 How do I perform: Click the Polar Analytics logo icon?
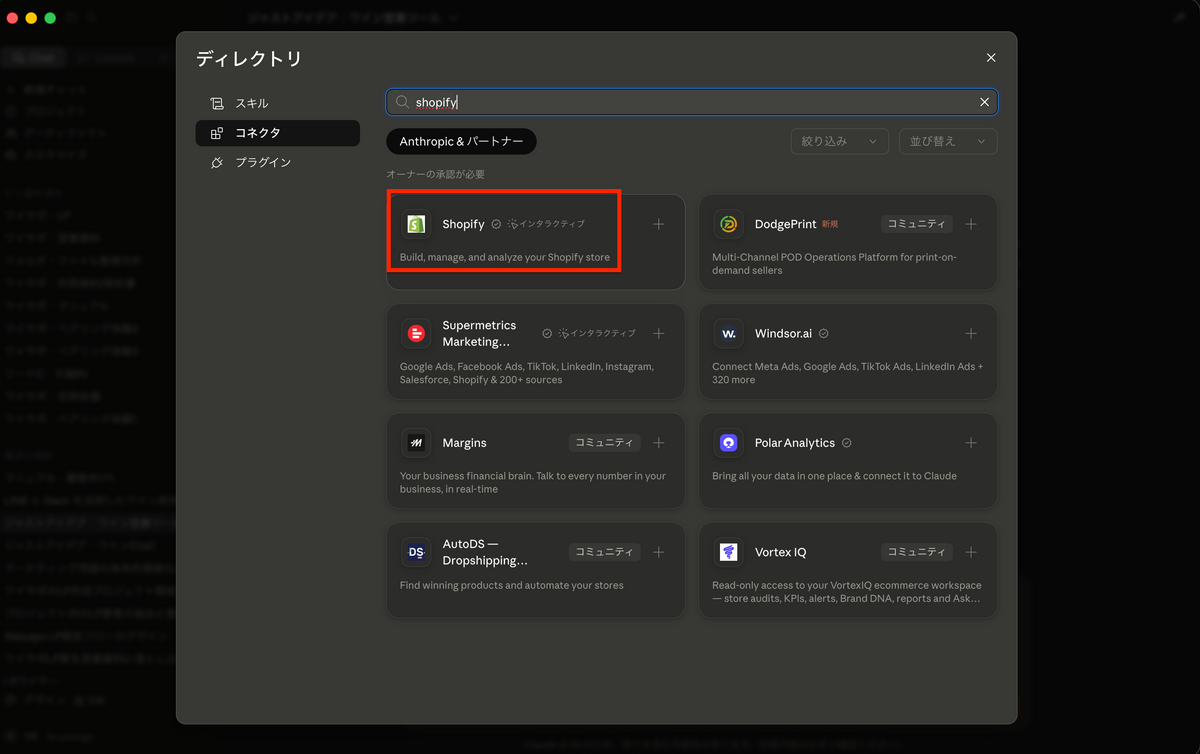pos(729,442)
